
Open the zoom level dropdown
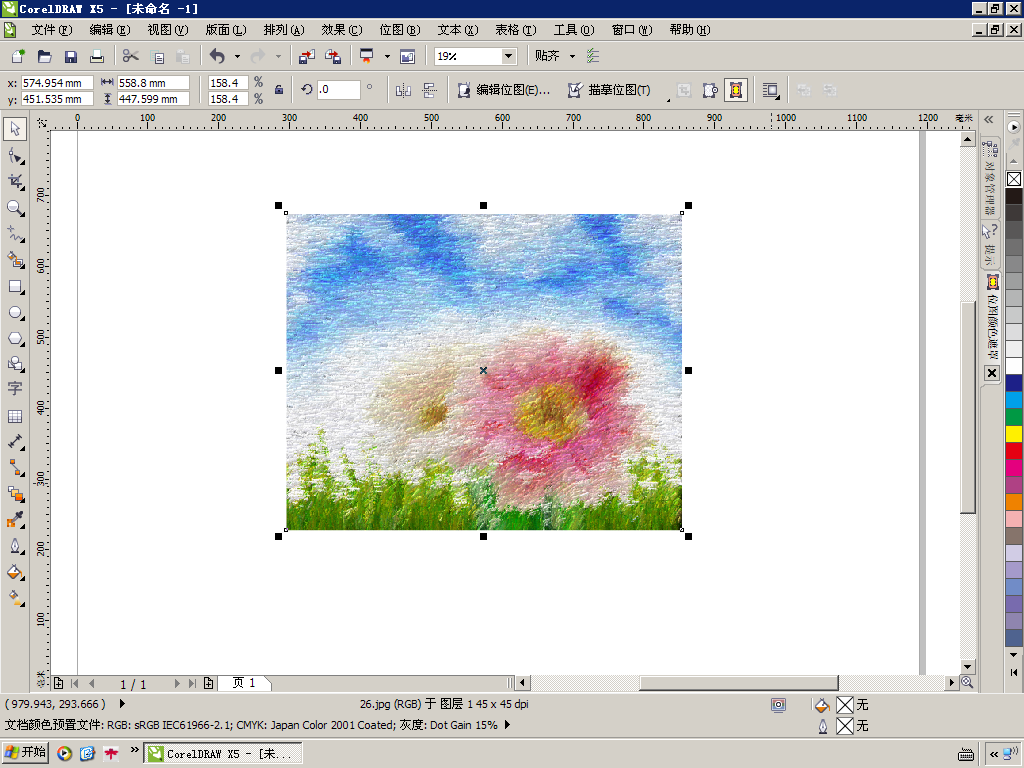[x=508, y=56]
